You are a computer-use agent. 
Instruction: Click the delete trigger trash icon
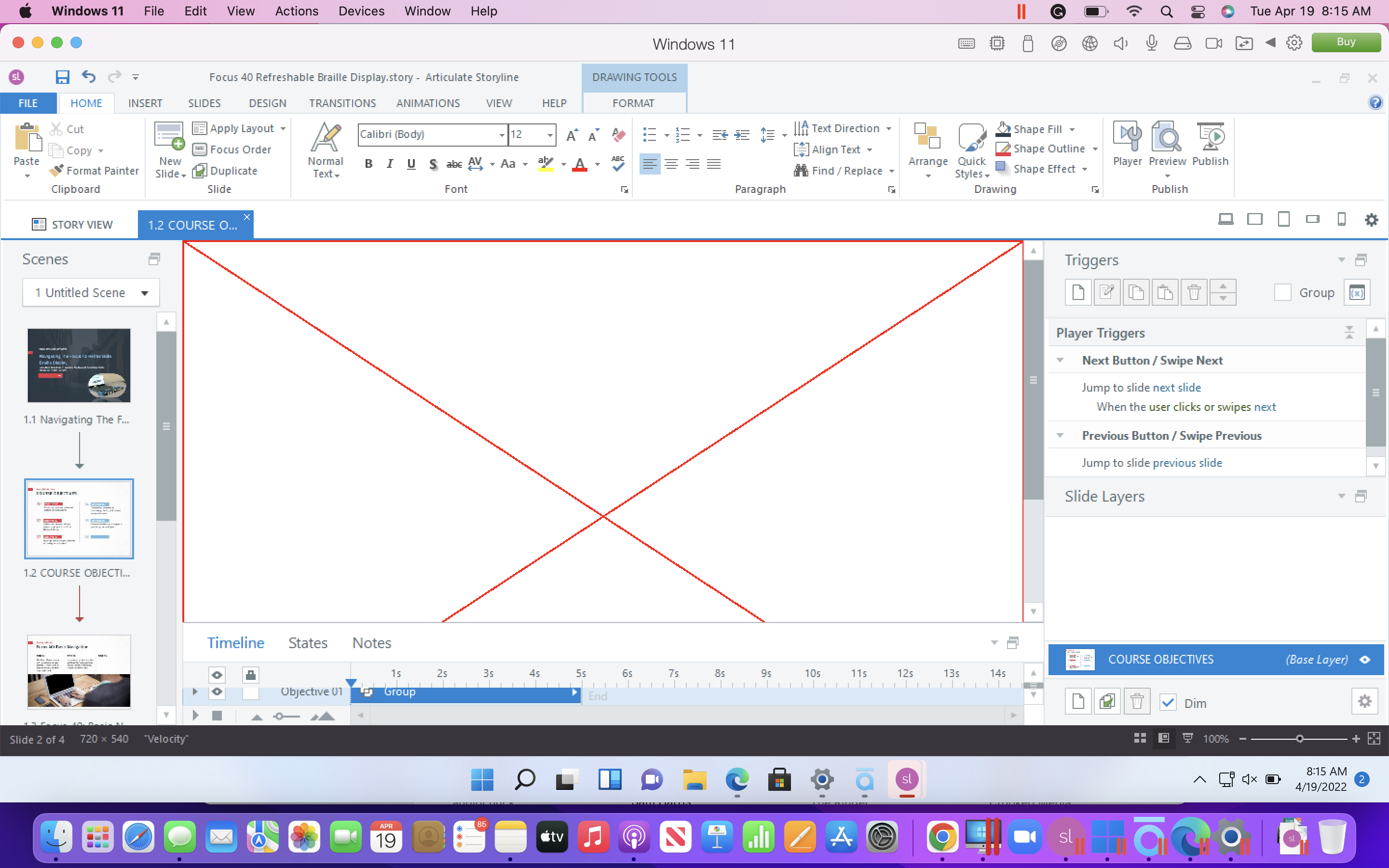(1194, 292)
